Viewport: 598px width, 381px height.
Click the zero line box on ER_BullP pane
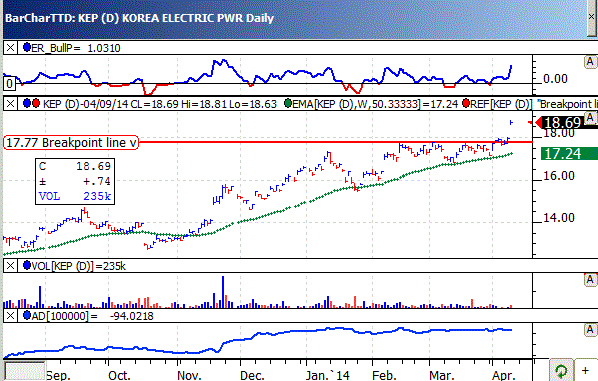pos(10,84)
